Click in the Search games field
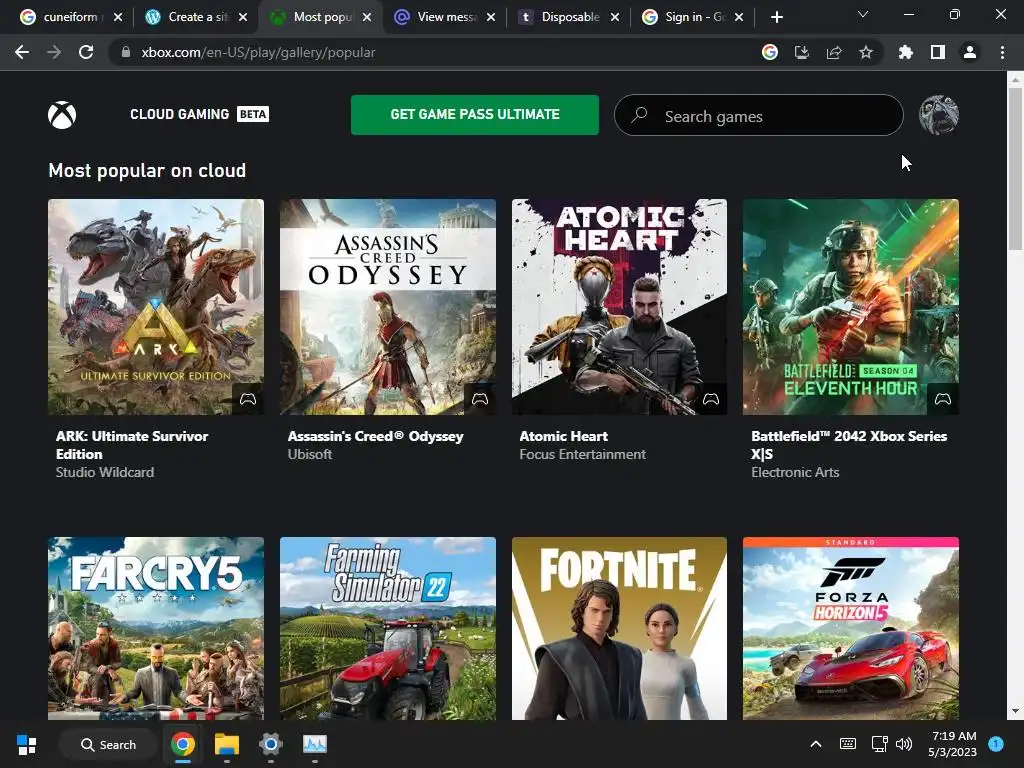 759,116
